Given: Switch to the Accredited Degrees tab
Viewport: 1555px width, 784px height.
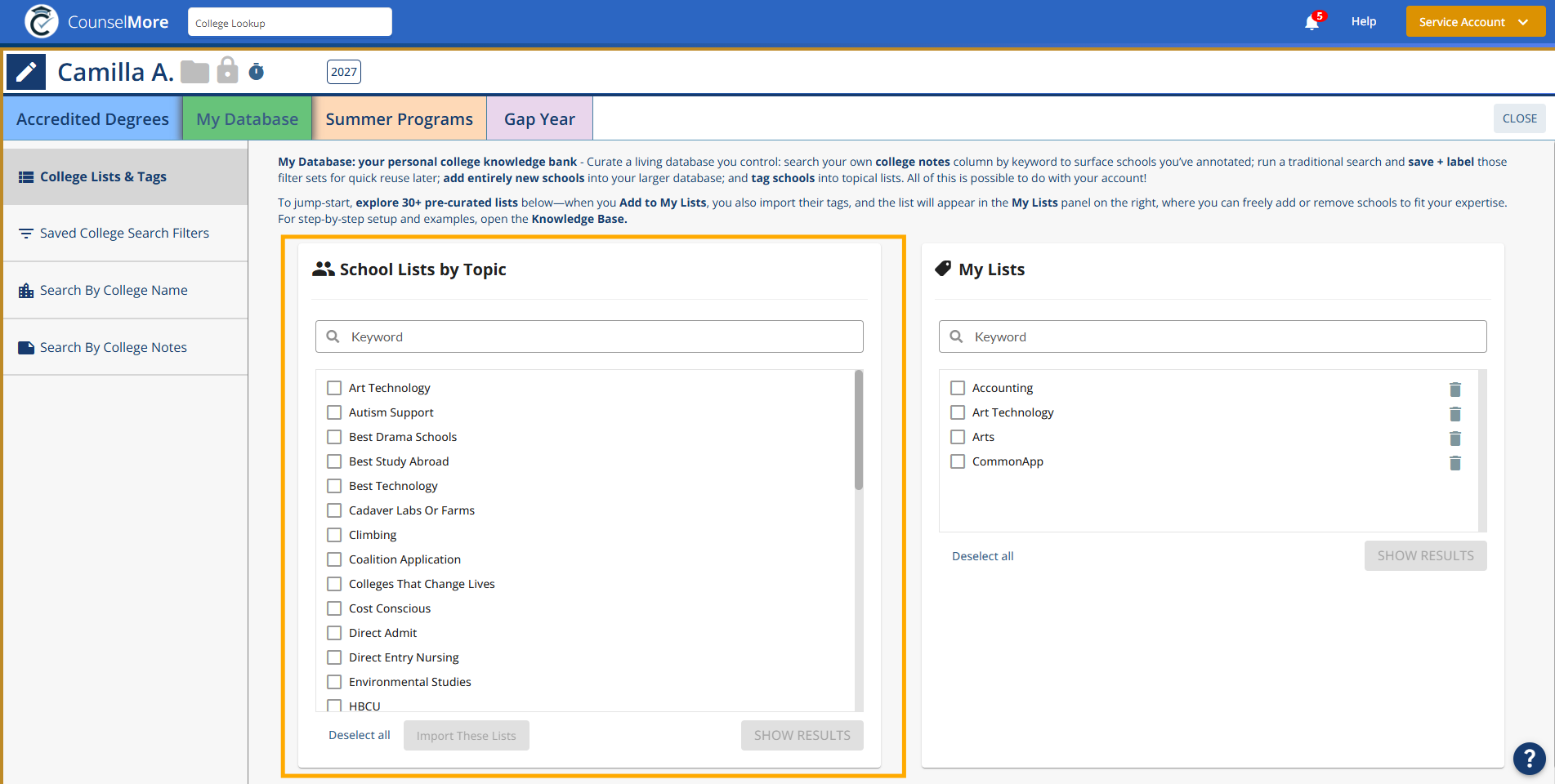Looking at the screenshot, I should tap(92, 118).
